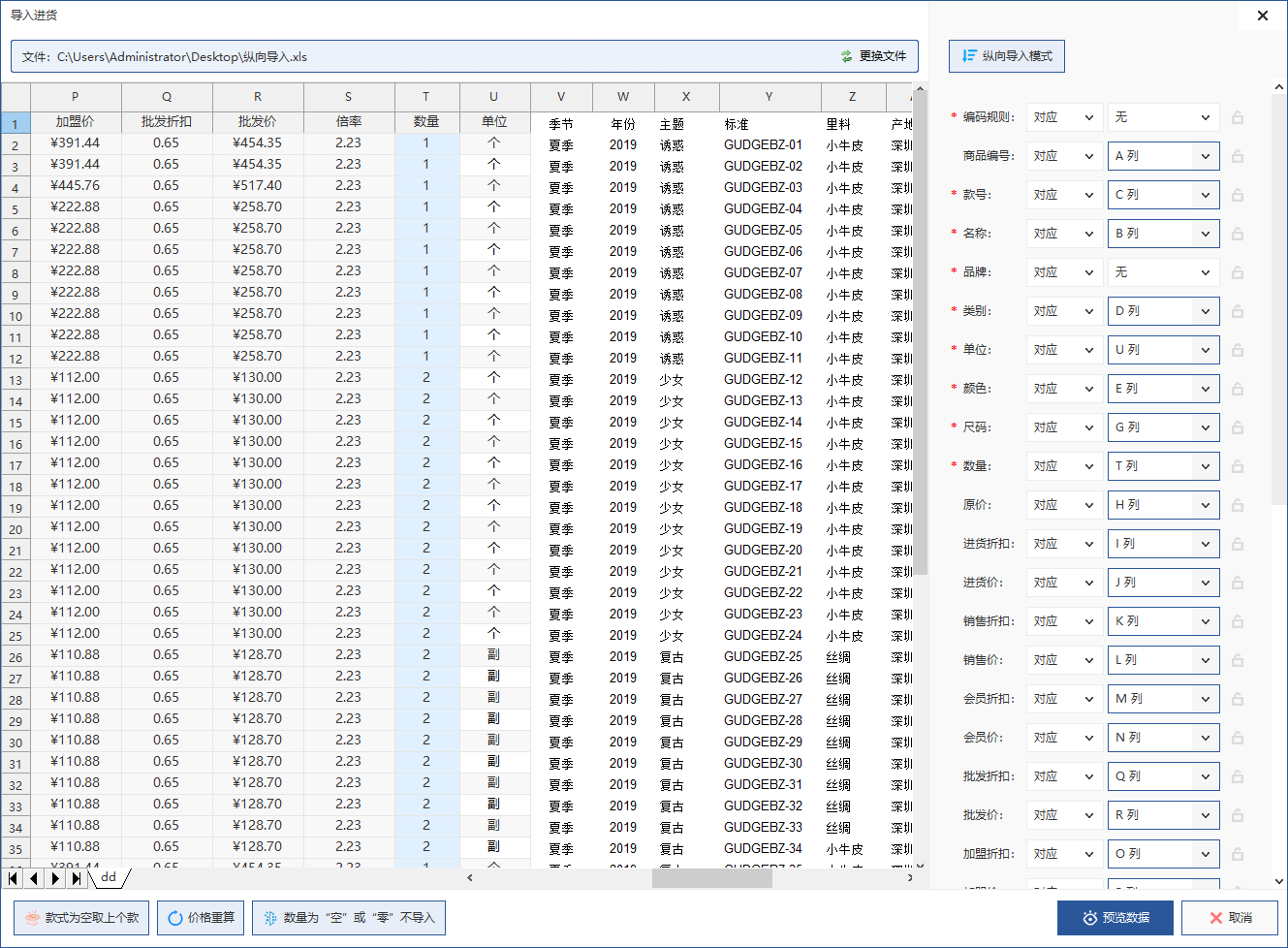The image size is (1288, 948).
Task: Toggle the lock icon in 名称 row
Action: click(x=1238, y=234)
